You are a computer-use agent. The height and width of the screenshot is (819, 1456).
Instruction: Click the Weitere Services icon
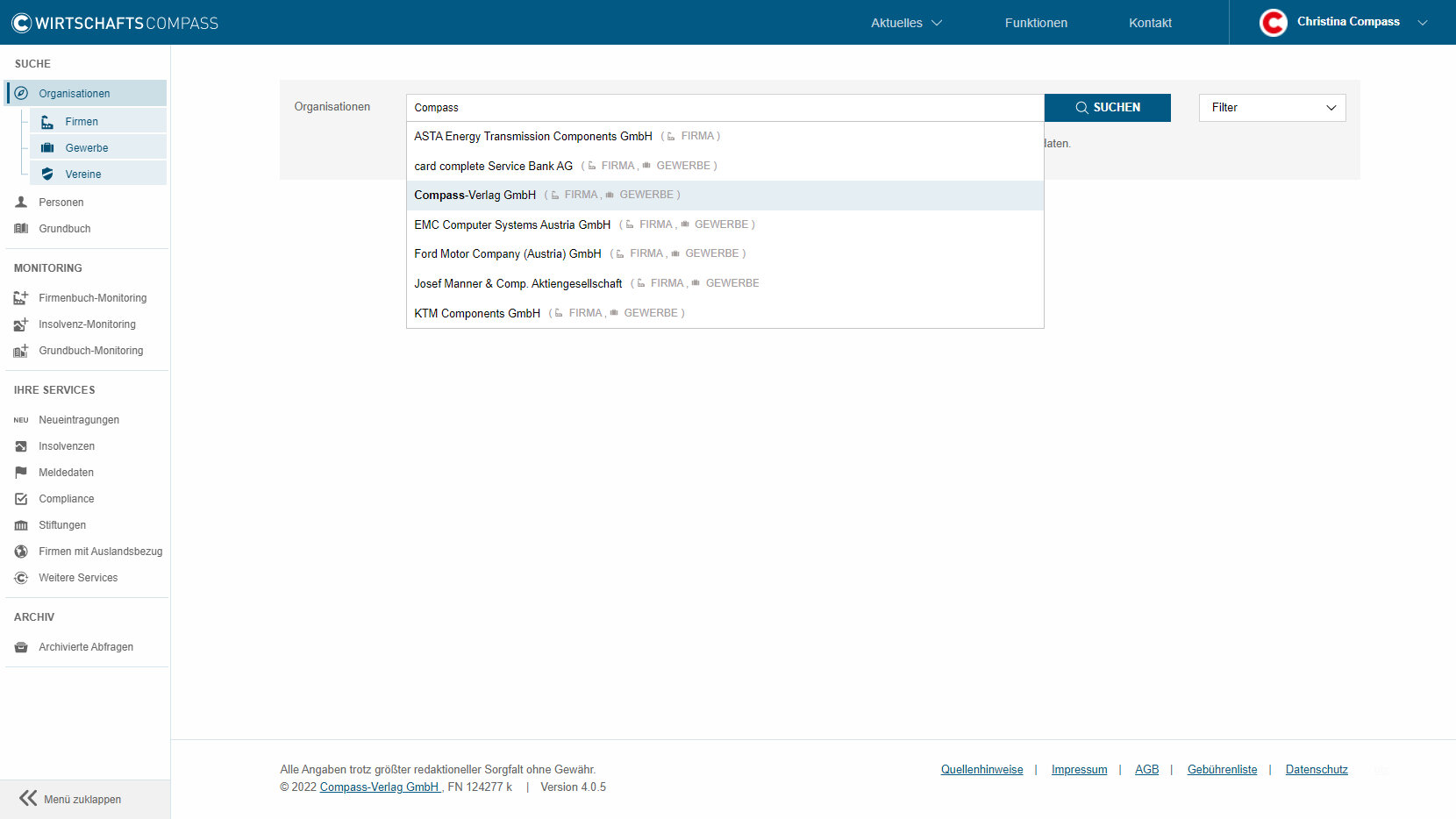pyautogui.click(x=21, y=578)
